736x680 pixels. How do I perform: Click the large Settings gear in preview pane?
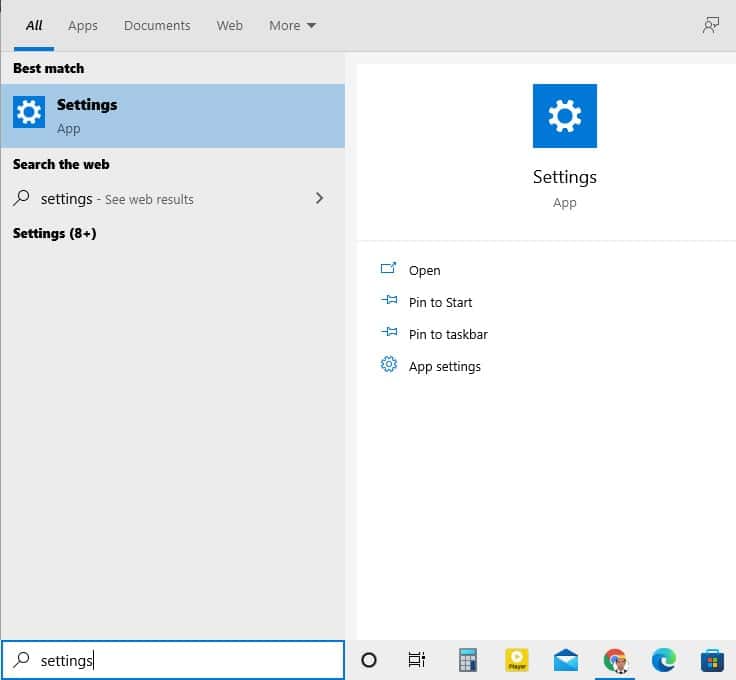point(565,116)
